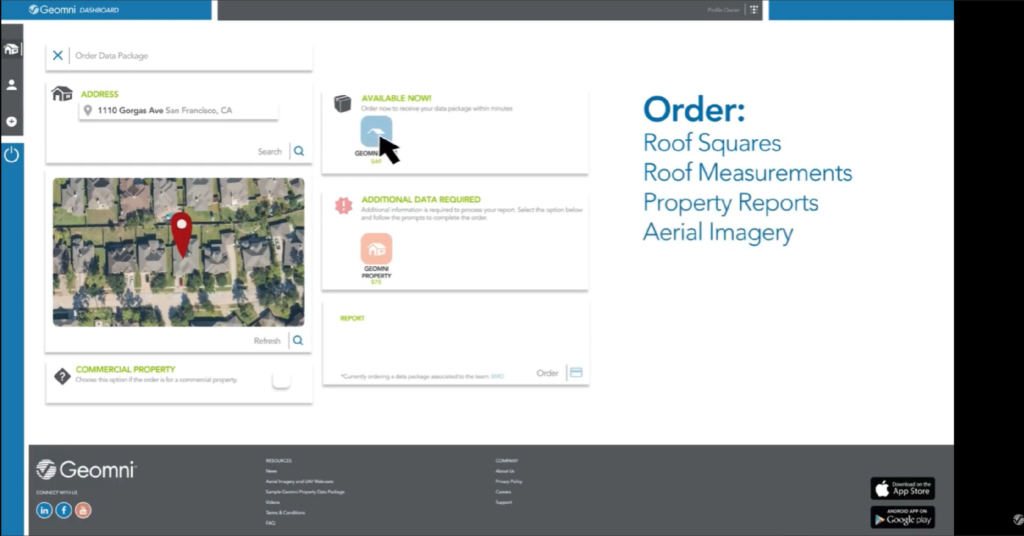Click the AVAILABLE NOW! heading
The height and width of the screenshot is (536, 1024).
(396, 98)
